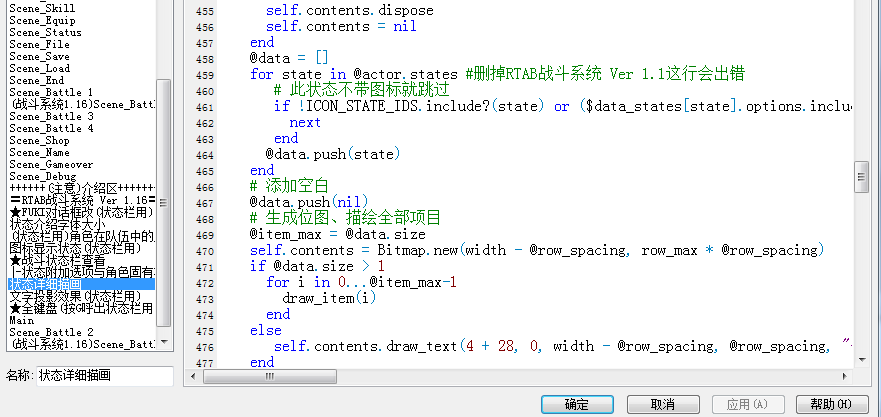The height and width of the screenshot is (417, 881).
Task: Place cursor on line 458 @data = []
Action: point(289,58)
